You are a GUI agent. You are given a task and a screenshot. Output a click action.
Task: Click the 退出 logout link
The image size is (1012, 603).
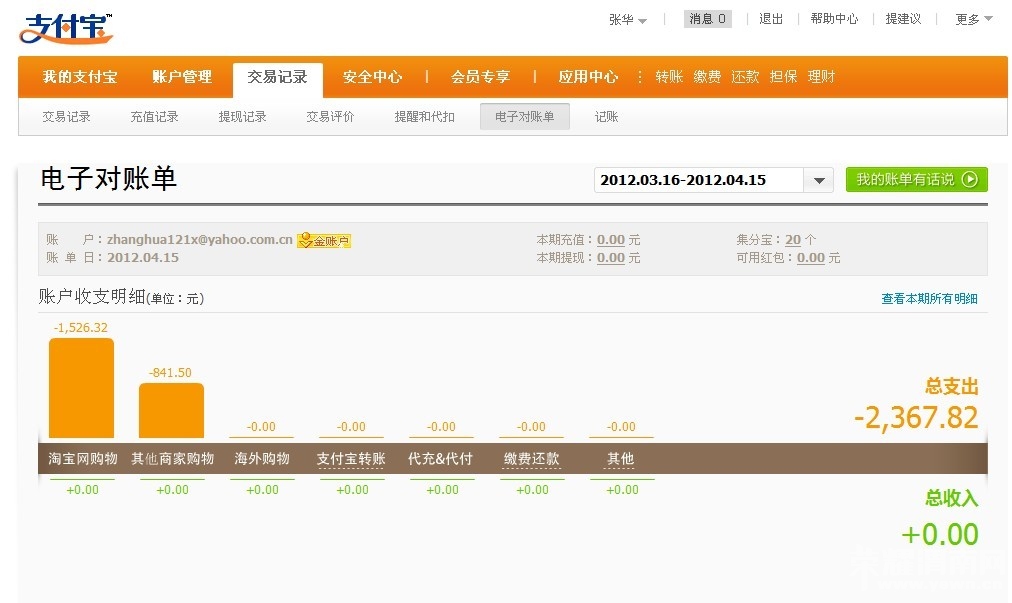tap(771, 19)
